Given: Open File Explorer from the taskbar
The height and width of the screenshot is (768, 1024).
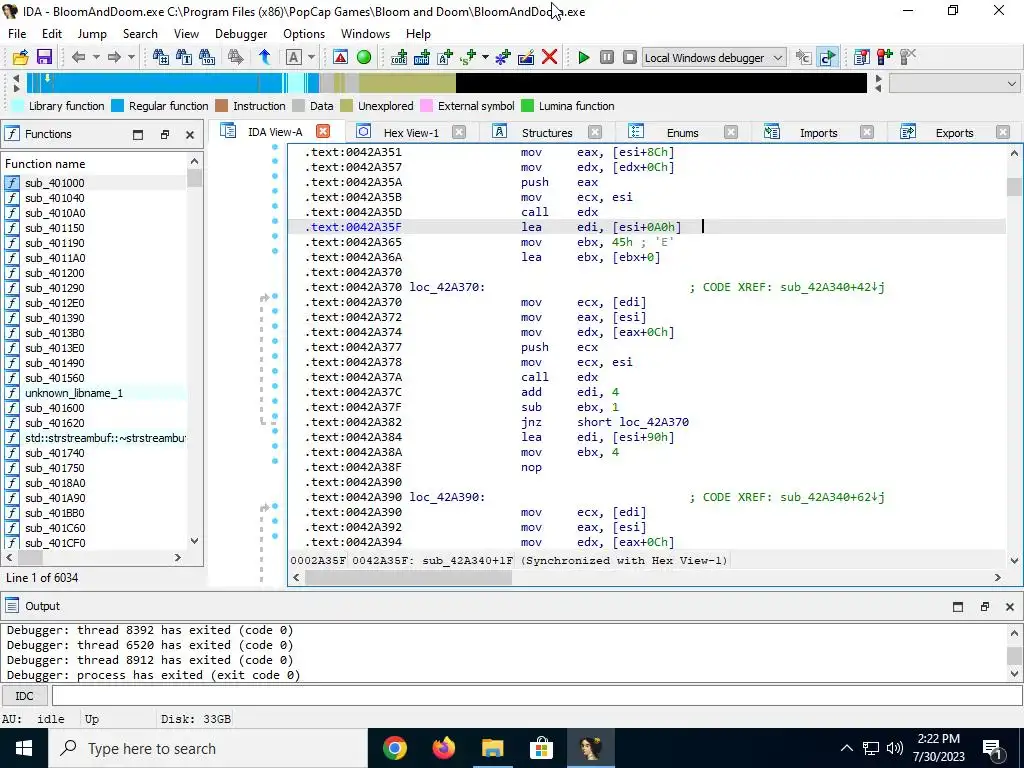Looking at the screenshot, I should pyautogui.click(x=492, y=748).
